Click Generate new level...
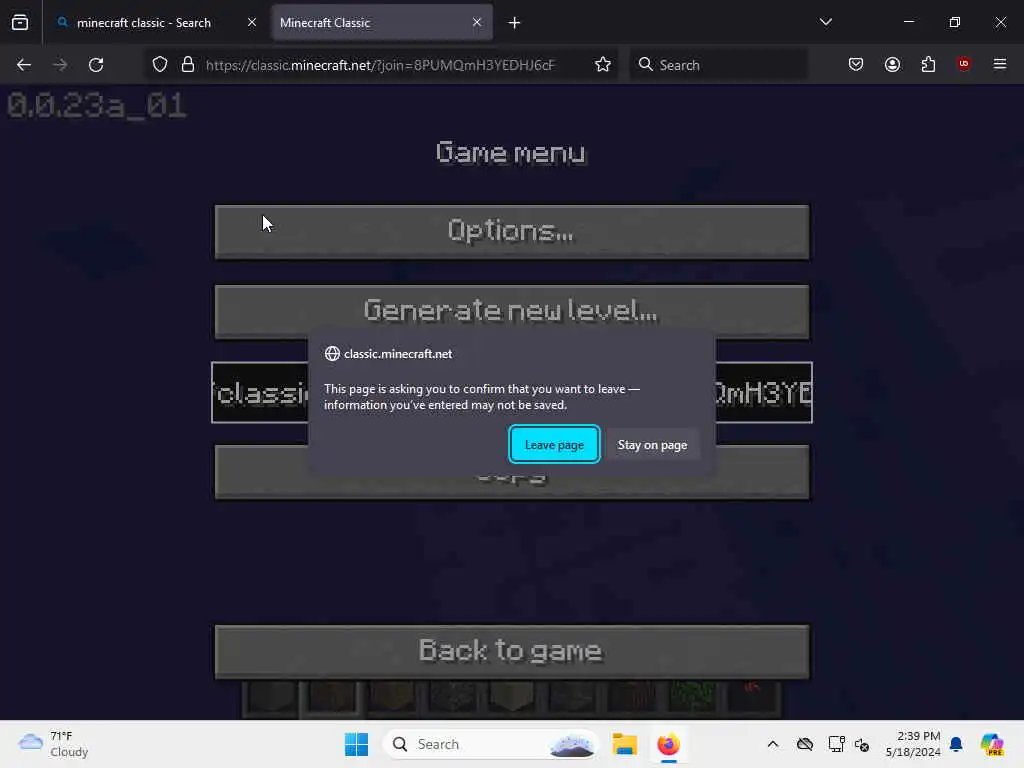This screenshot has width=1024, height=768. pos(512,312)
